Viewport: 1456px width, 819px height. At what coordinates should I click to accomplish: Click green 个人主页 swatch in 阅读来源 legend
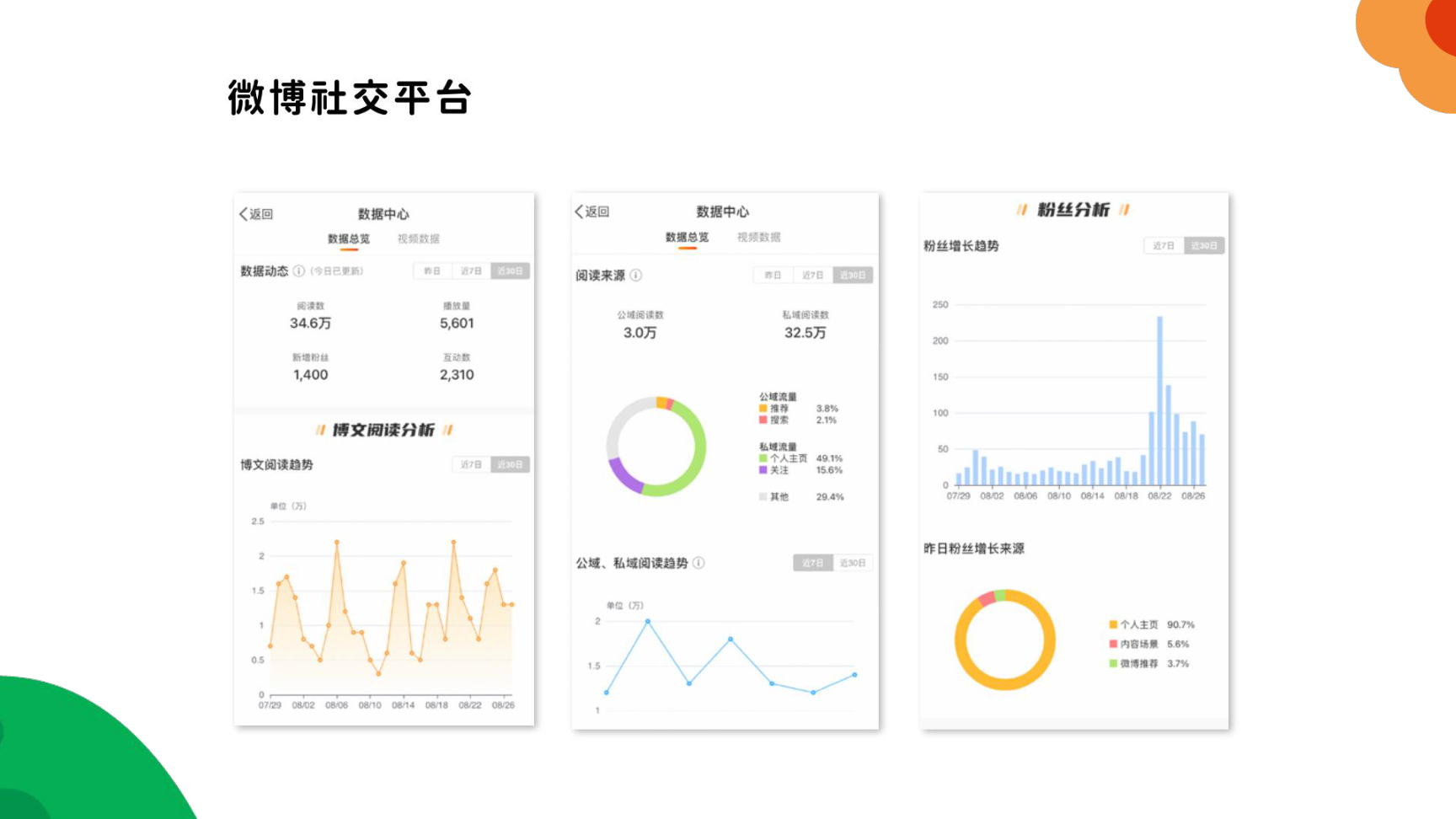763,458
